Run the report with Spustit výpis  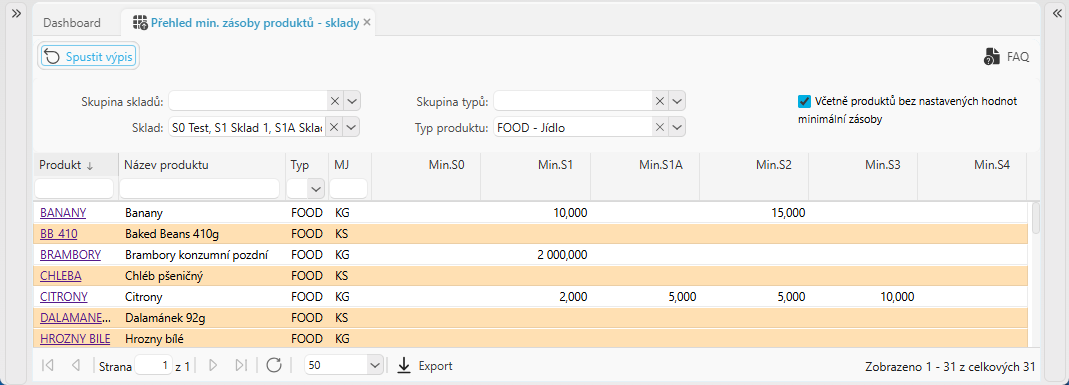(89, 57)
